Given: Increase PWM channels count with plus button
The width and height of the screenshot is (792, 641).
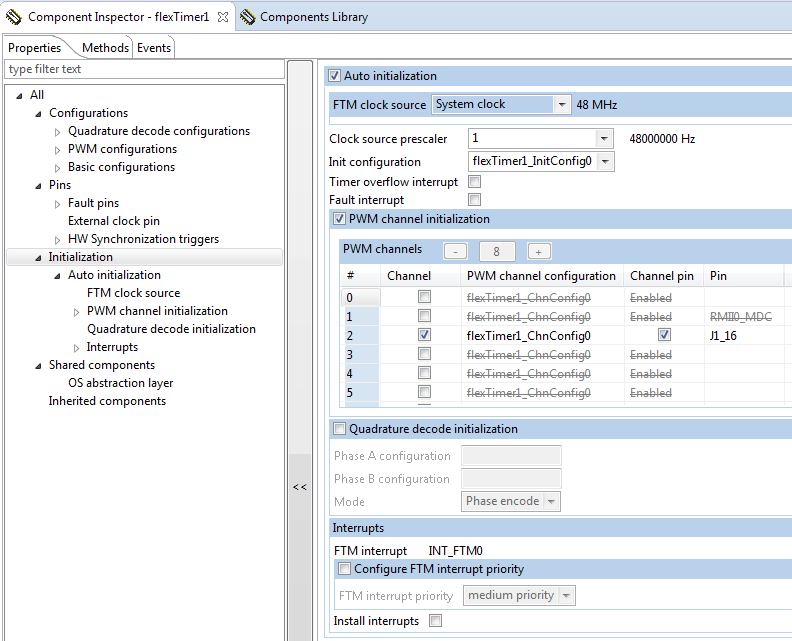Looking at the screenshot, I should click(x=539, y=251).
